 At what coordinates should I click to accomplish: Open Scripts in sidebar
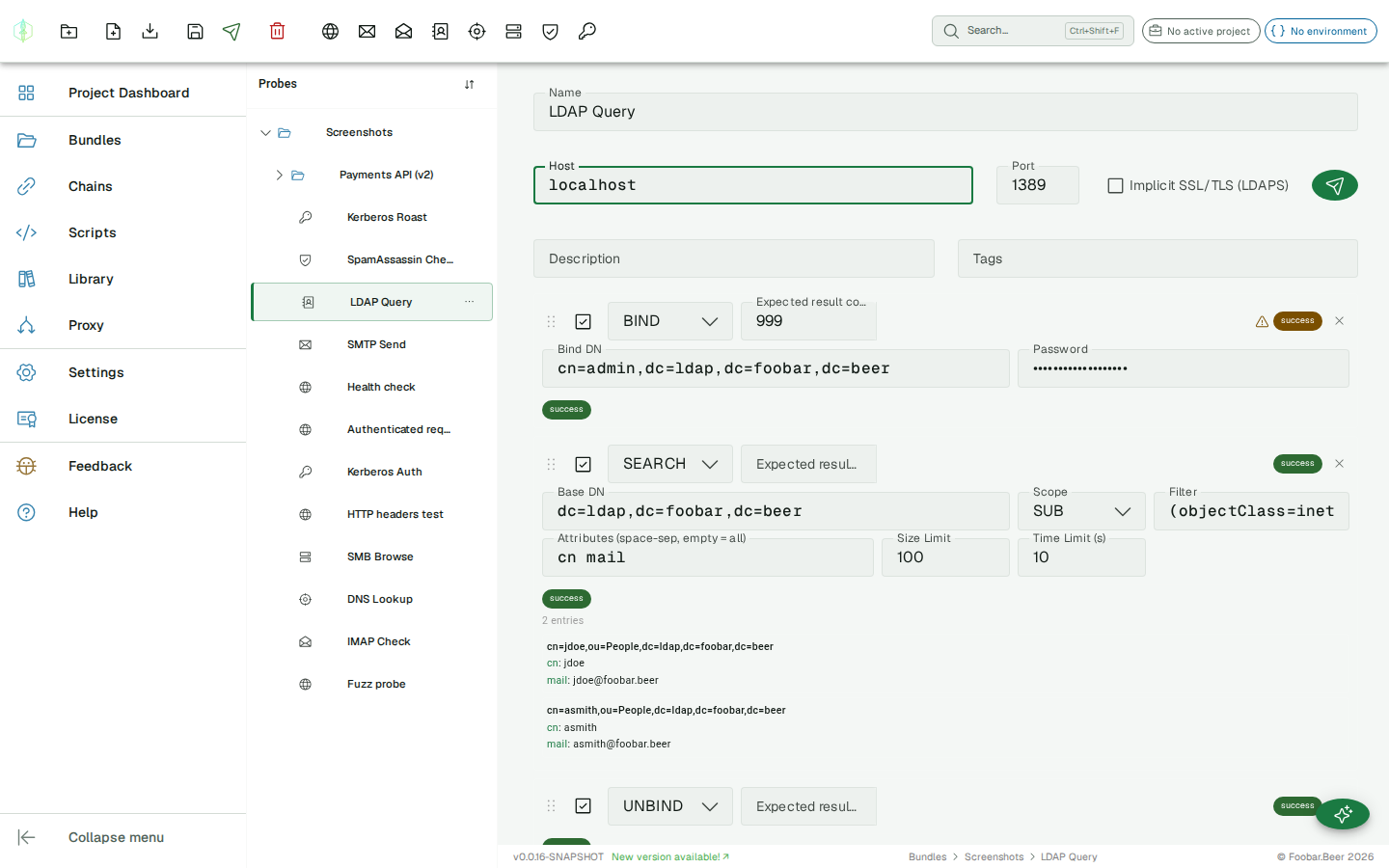[123, 232]
